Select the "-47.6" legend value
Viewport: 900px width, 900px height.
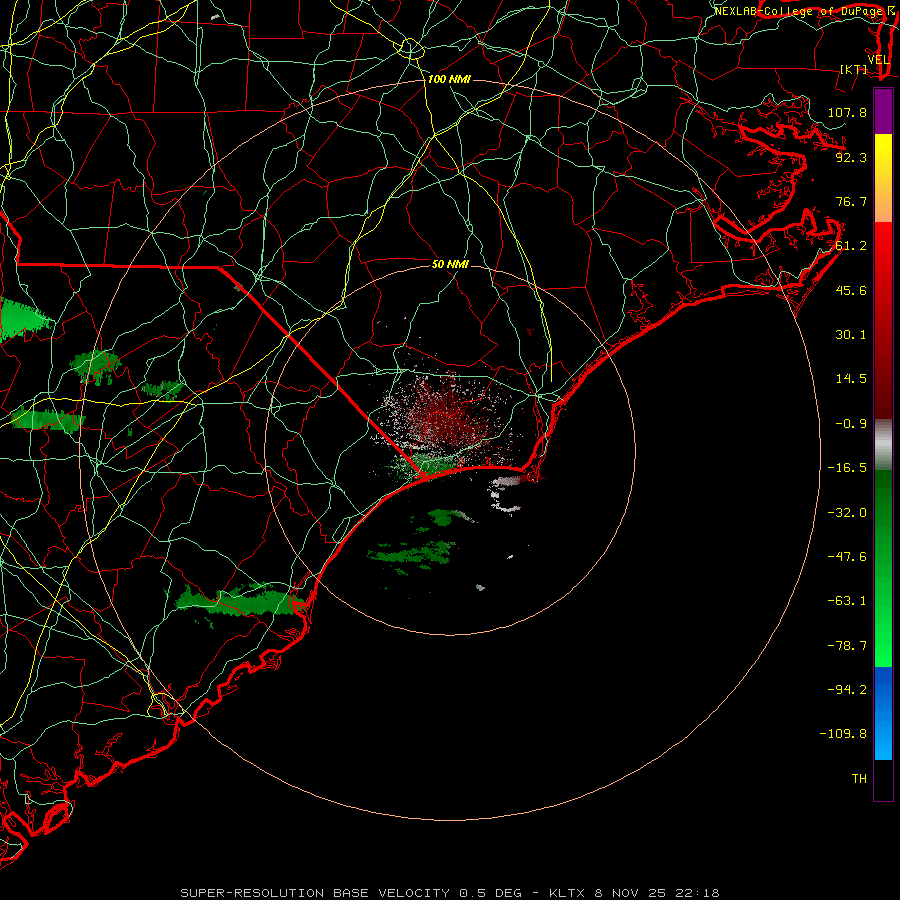[847, 557]
